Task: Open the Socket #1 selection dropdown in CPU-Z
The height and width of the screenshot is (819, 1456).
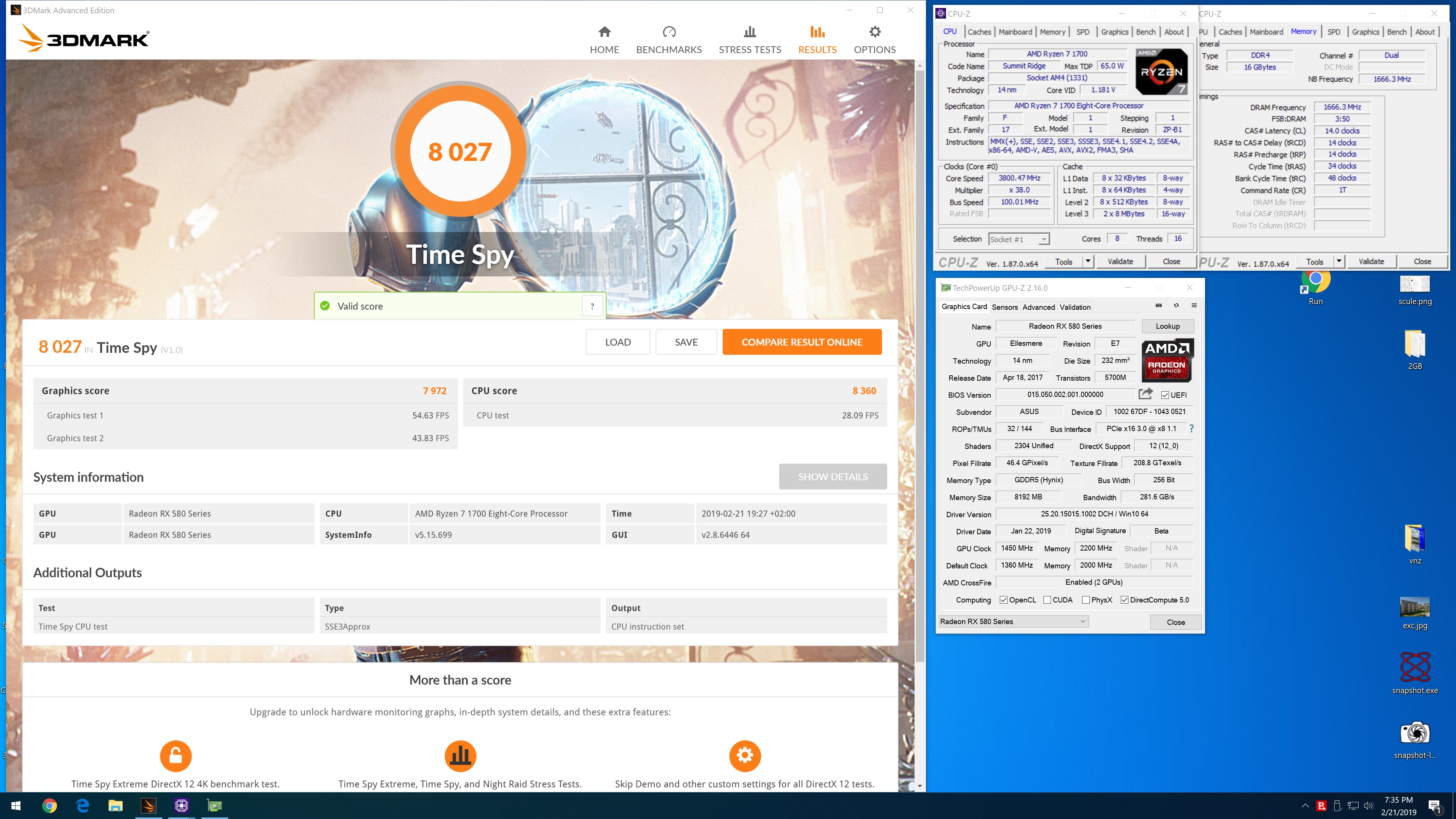Action: tap(1018, 239)
